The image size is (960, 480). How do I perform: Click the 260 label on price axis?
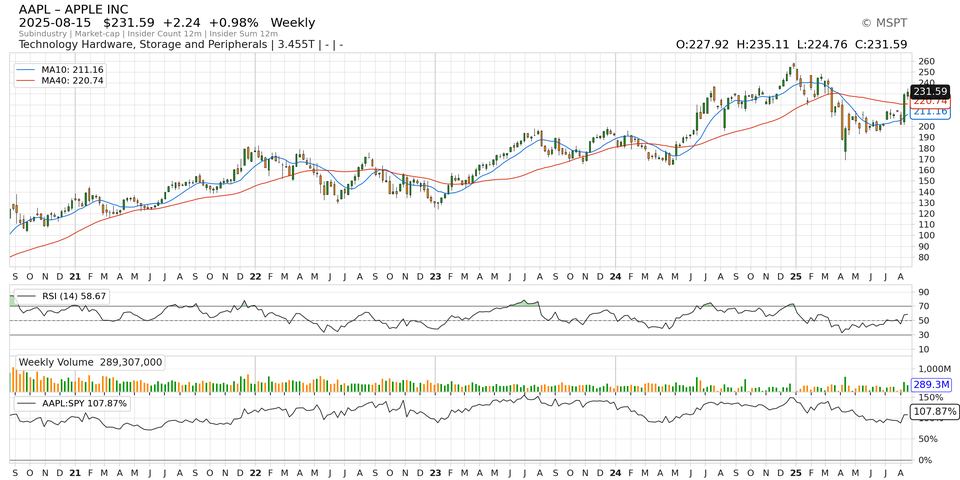click(927, 61)
